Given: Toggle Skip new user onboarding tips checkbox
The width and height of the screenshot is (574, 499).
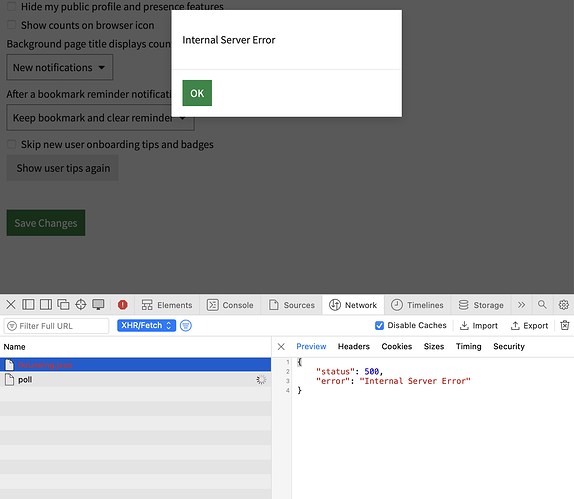Looking at the screenshot, I should point(12,144).
